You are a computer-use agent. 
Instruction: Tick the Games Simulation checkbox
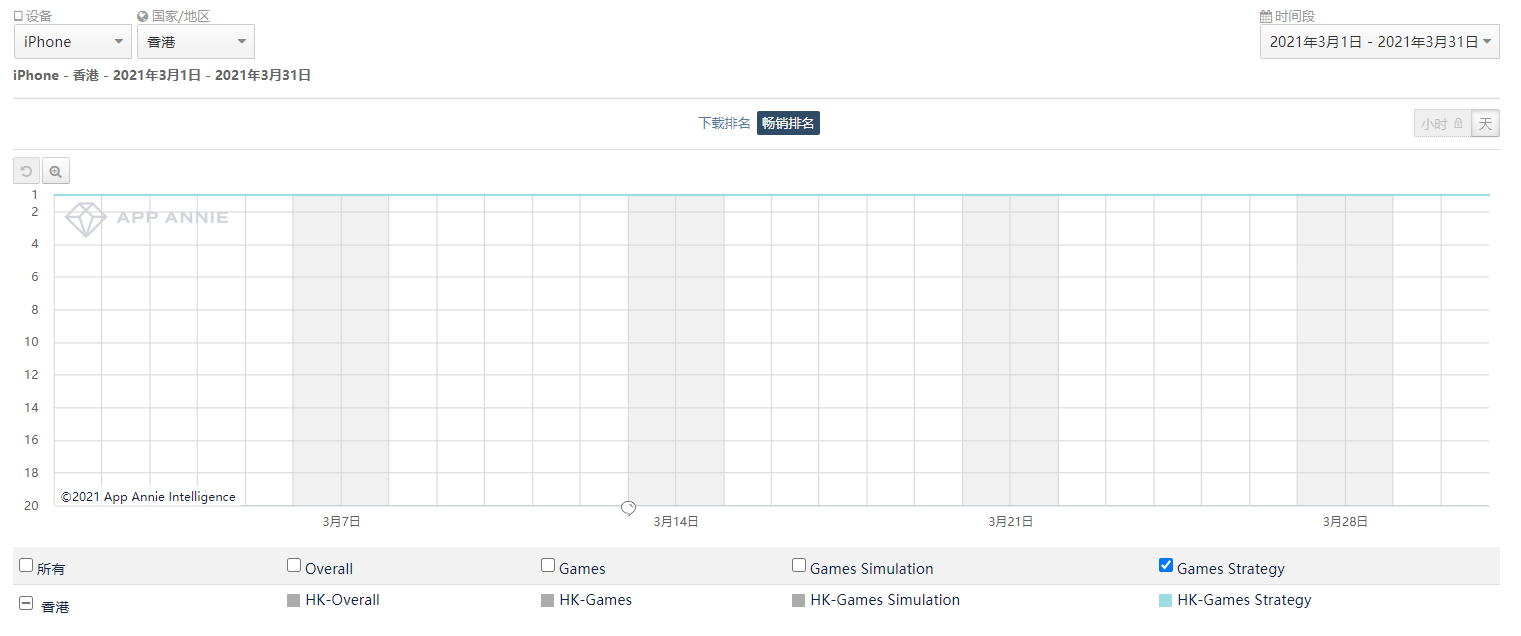(x=799, y=565)
